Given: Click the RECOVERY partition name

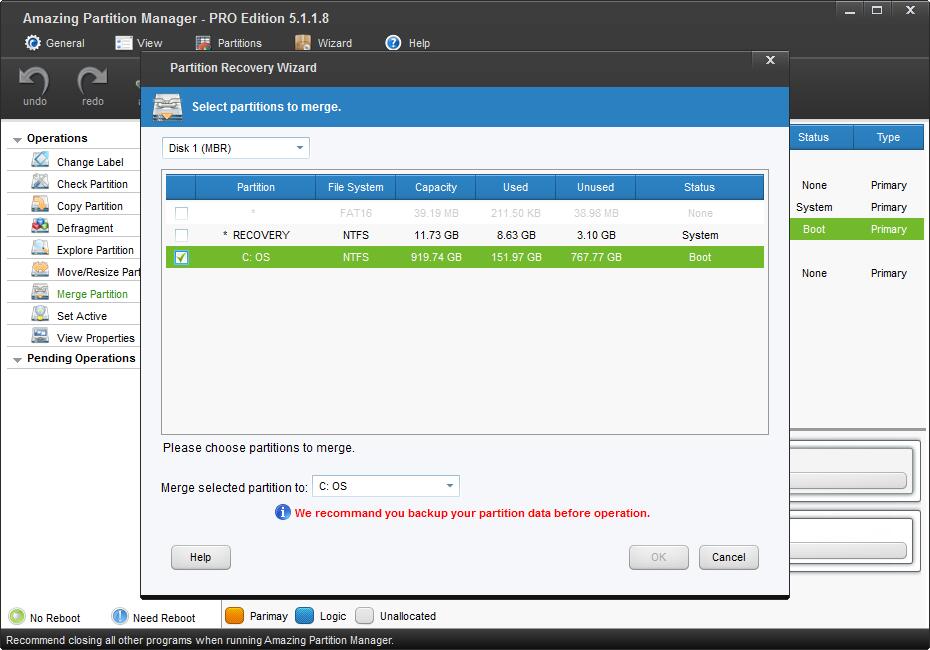Looking at the screenshot, I should point(261,235).
